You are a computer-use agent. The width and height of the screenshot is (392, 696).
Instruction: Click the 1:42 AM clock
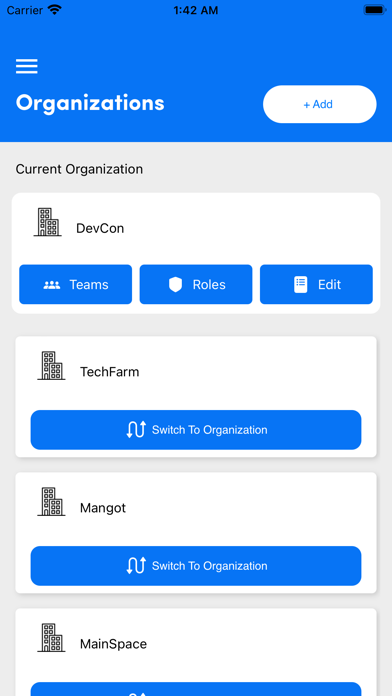(x=196, y=10)
